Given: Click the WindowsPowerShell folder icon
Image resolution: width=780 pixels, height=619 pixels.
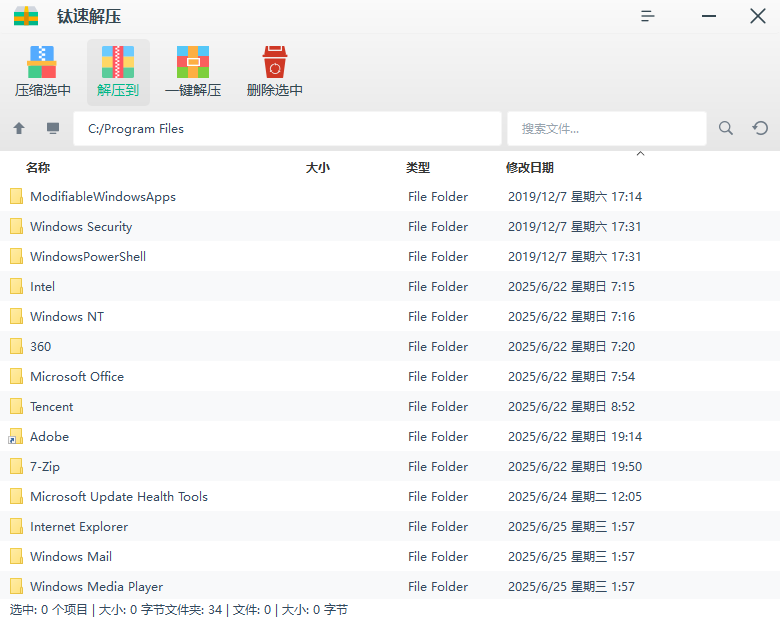Looking at the screenshot, I should point(16,256).
